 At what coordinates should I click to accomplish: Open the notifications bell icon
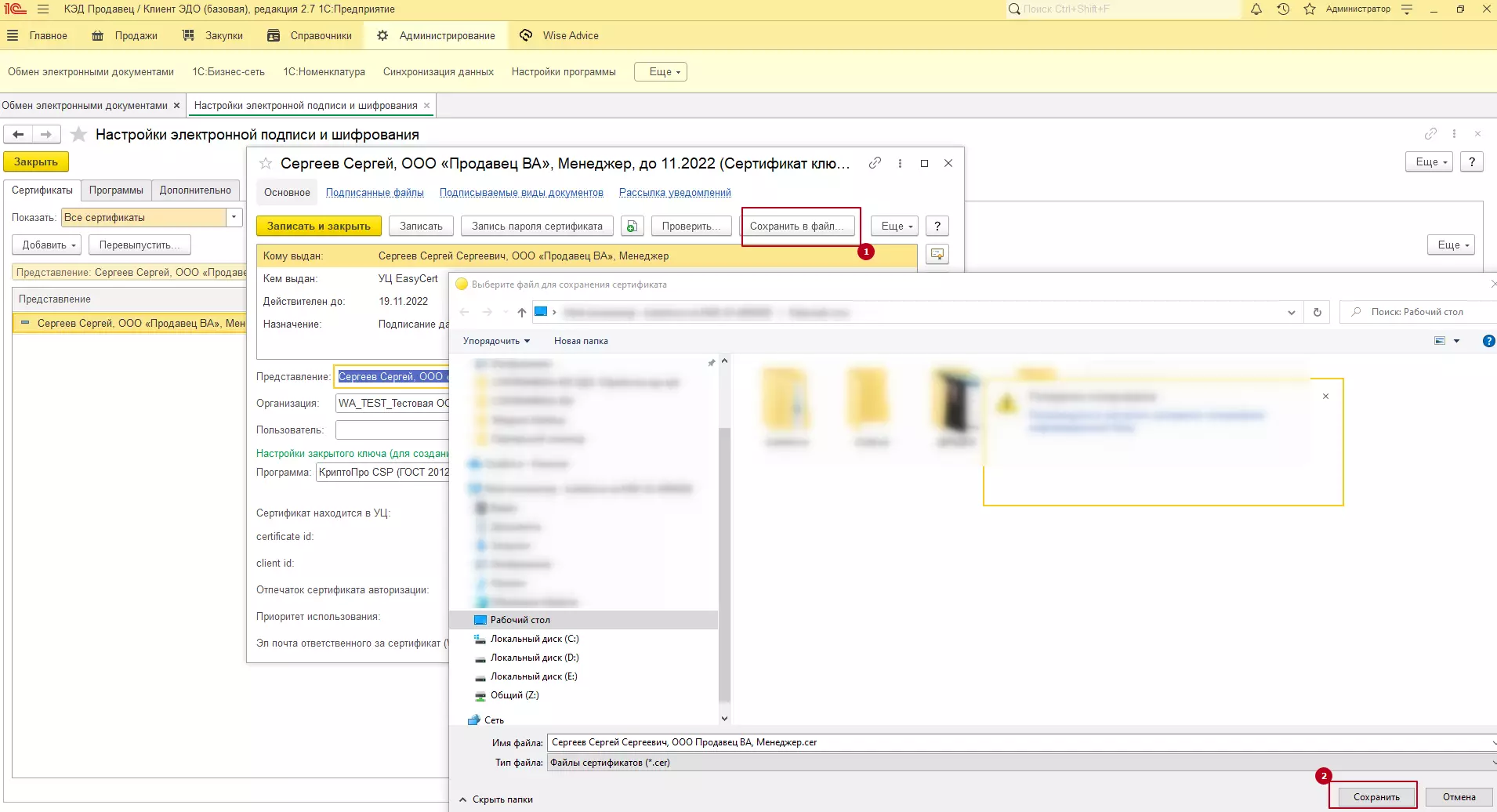coord(1256,9)
